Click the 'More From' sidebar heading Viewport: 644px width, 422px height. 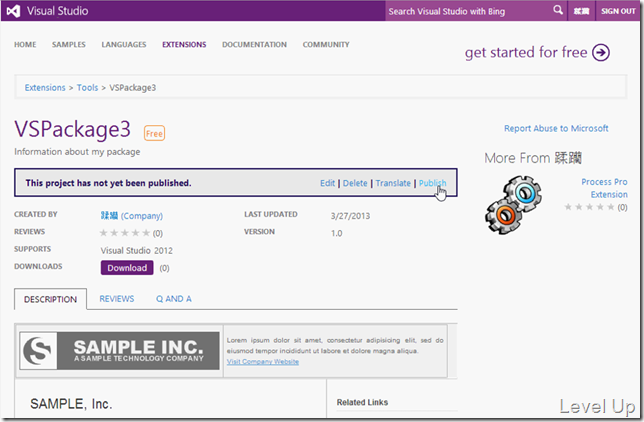tap(533, 158)
